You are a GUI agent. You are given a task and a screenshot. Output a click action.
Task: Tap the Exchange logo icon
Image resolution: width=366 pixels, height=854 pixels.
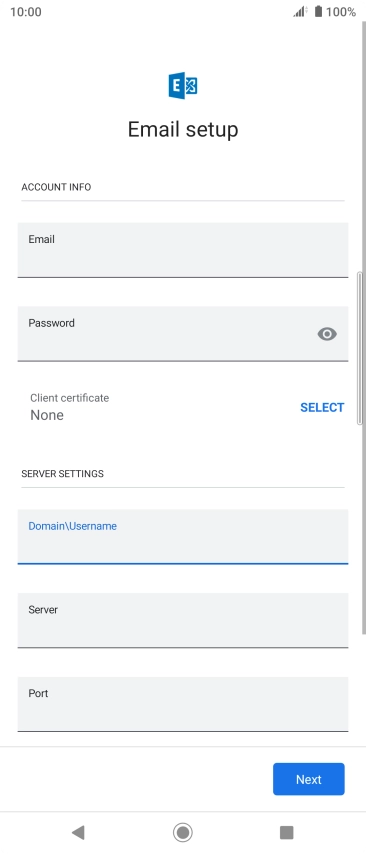click(183, 86)
